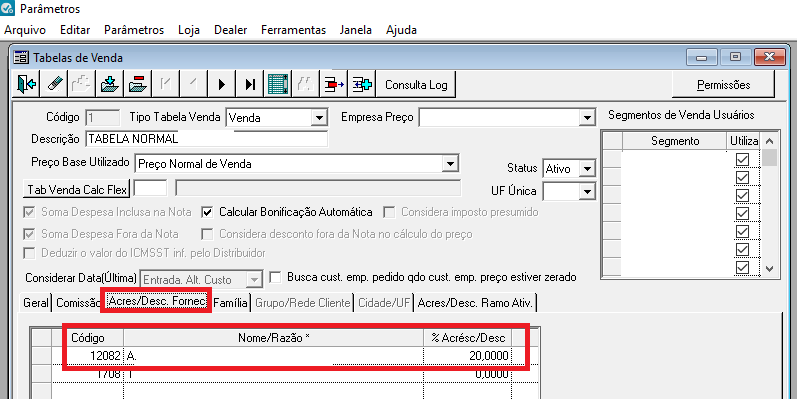Open the Parâmetros menu

tap(134, 30)
